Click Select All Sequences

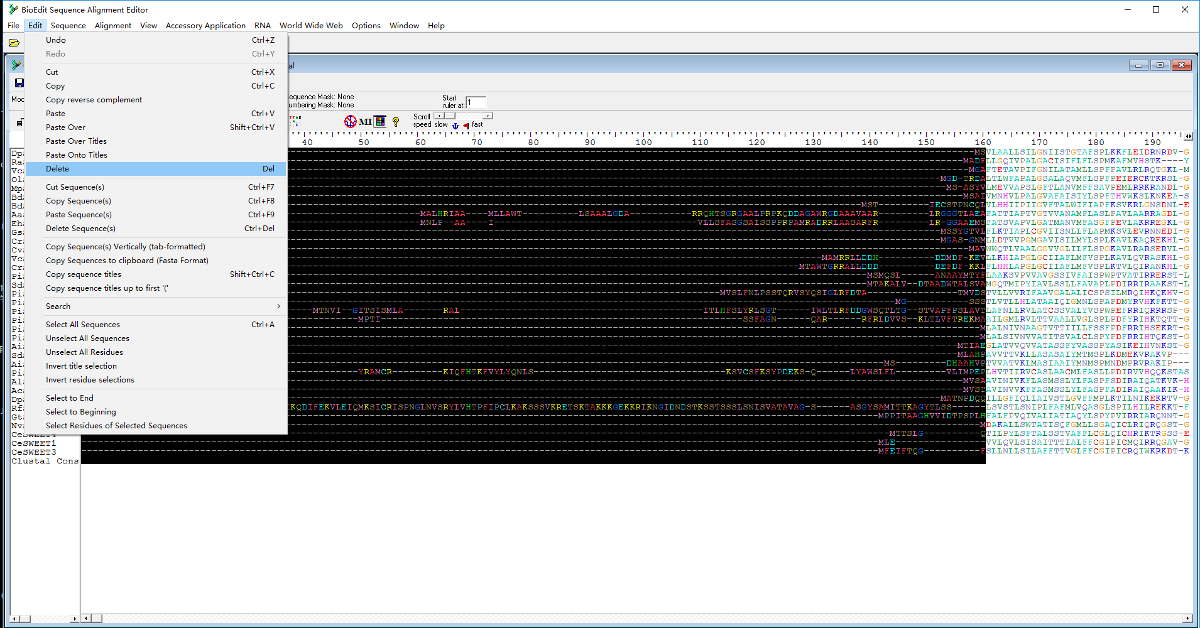(83, 324)
